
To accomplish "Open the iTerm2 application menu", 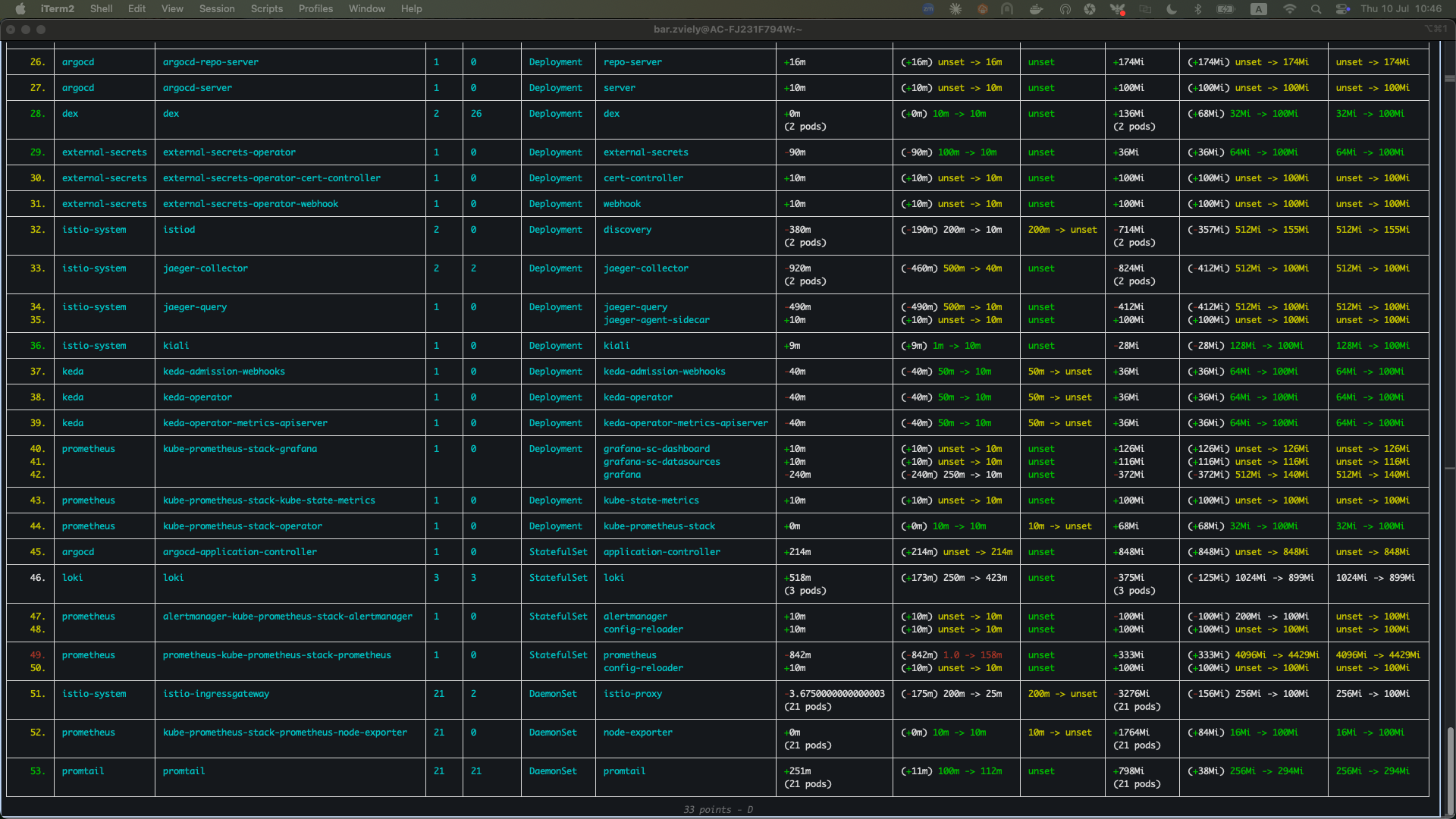I will point(58,8).
